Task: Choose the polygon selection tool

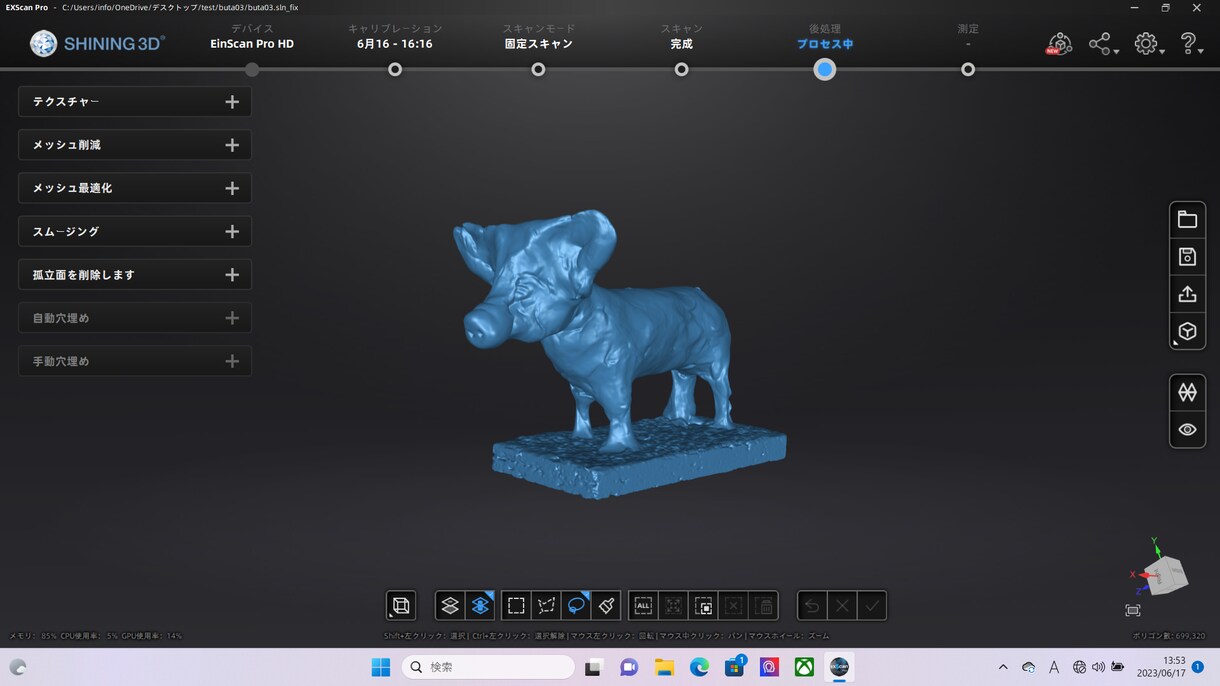Action: [546, 605]
